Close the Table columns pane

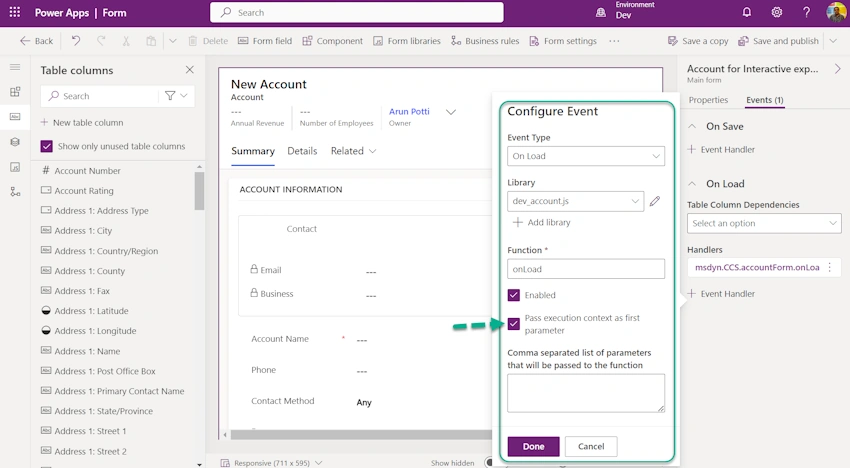pyautogui.click(x=189, y=69)
